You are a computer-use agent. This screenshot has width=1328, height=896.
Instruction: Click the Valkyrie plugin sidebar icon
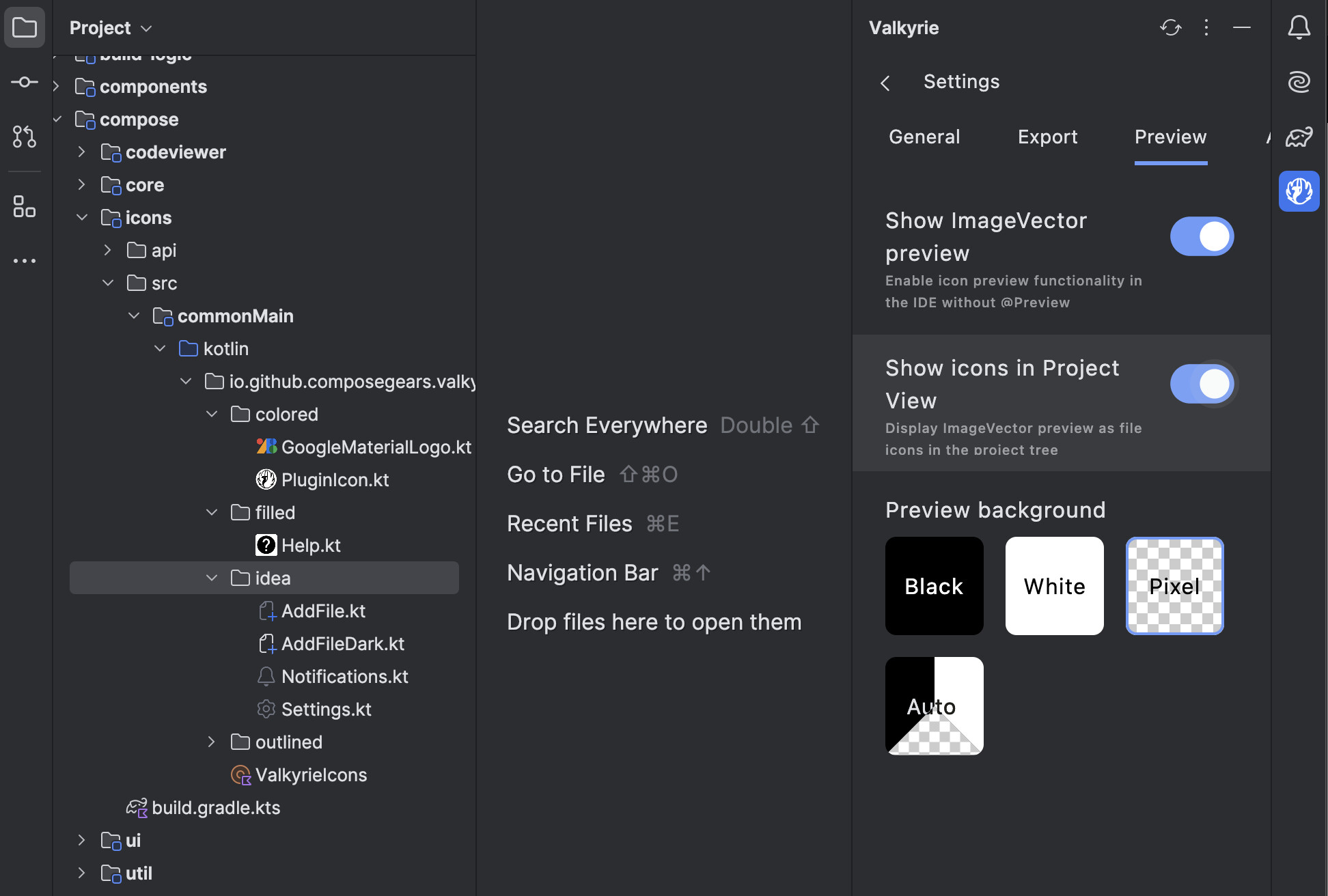pyautogui.click(x=1299, y=191)
